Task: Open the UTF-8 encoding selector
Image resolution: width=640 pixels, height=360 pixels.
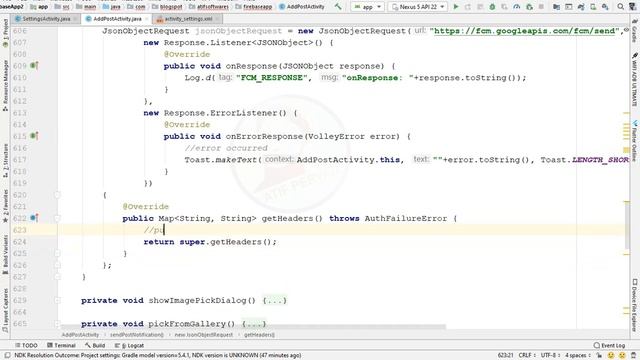Action: (551, 356)
